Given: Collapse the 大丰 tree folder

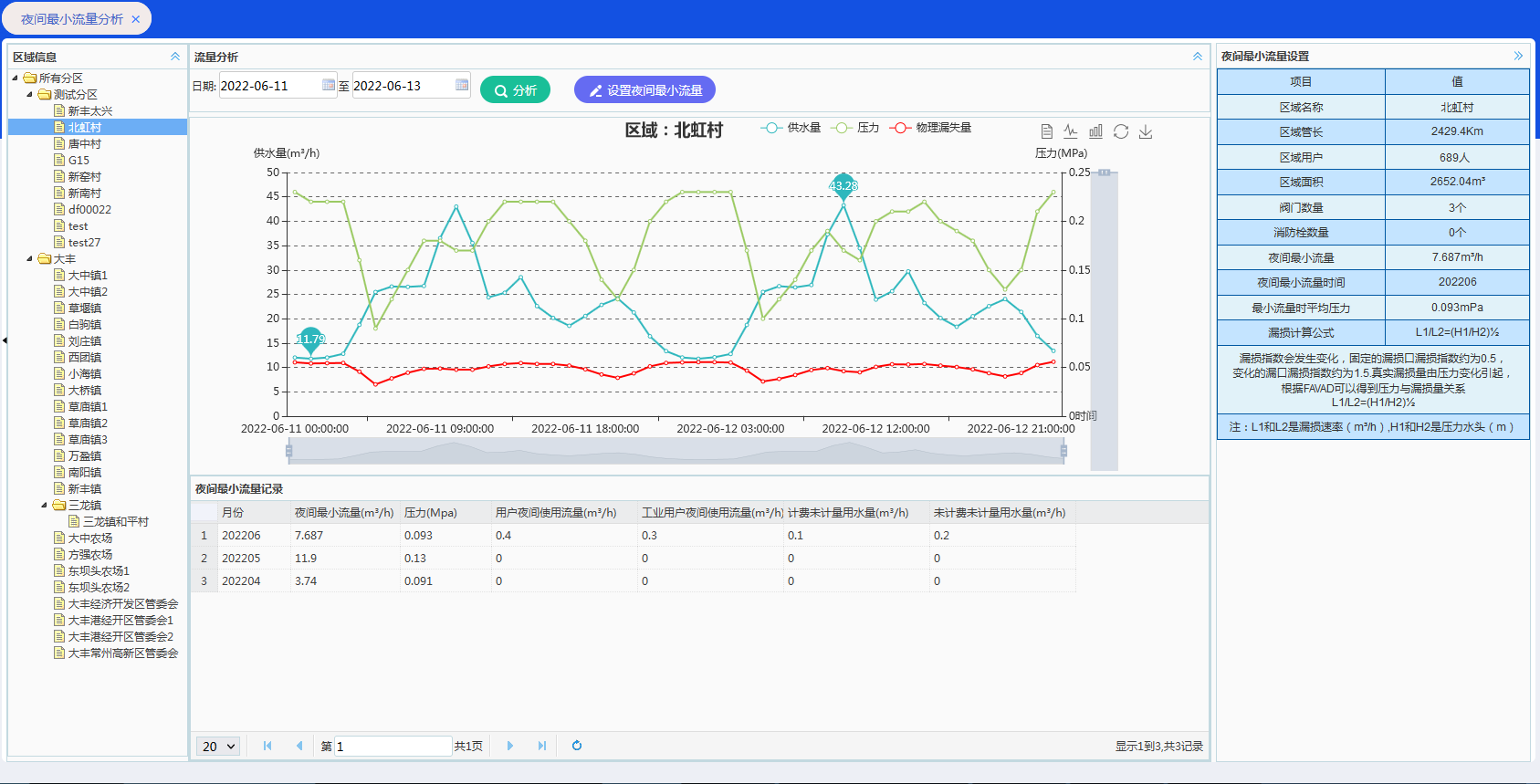Looking at the screenshot, I should coord(30,259).
